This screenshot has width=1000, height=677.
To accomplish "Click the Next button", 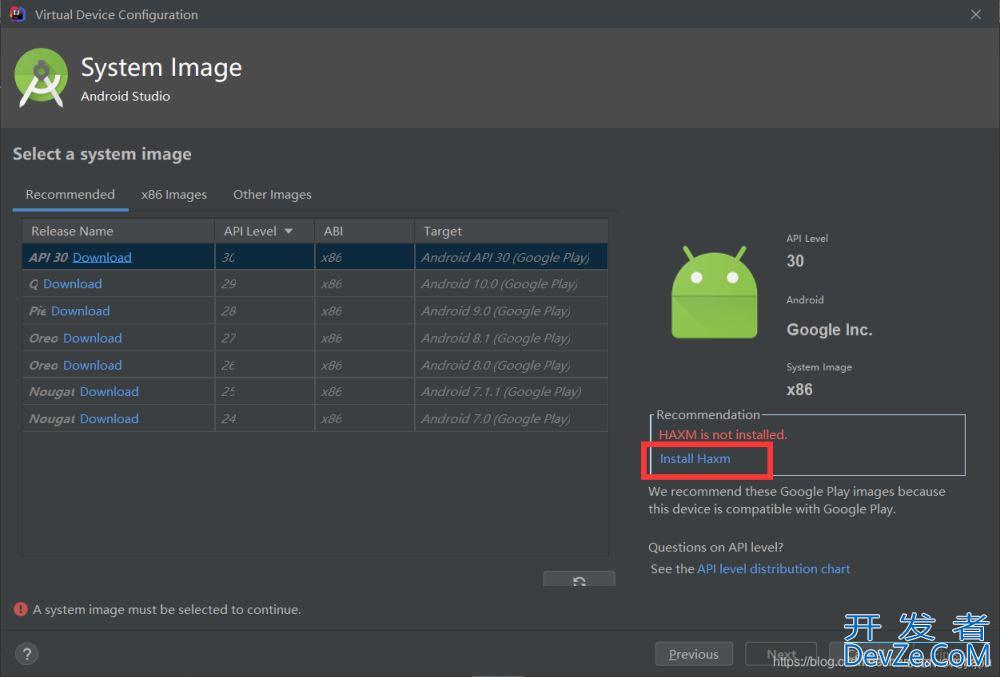I will pos(781,654).
